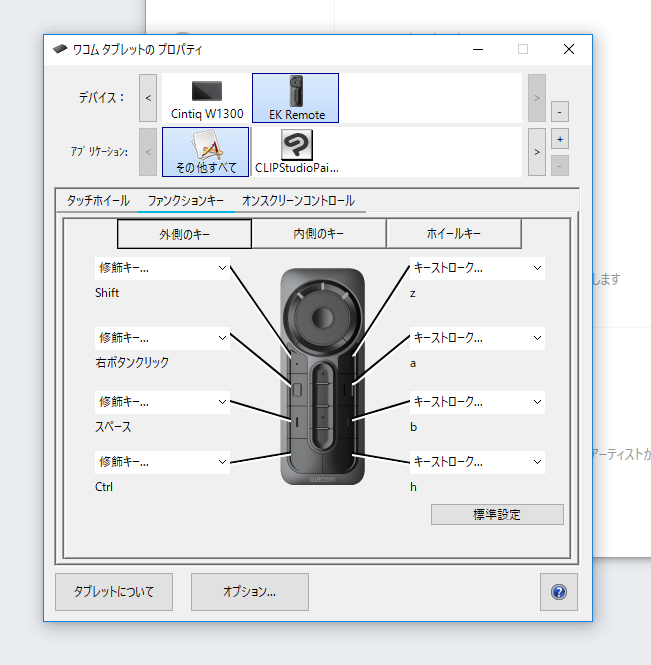Open the dropdown above 右ボタンクリック
Screen dimensions: 651x665
(162, 338)
